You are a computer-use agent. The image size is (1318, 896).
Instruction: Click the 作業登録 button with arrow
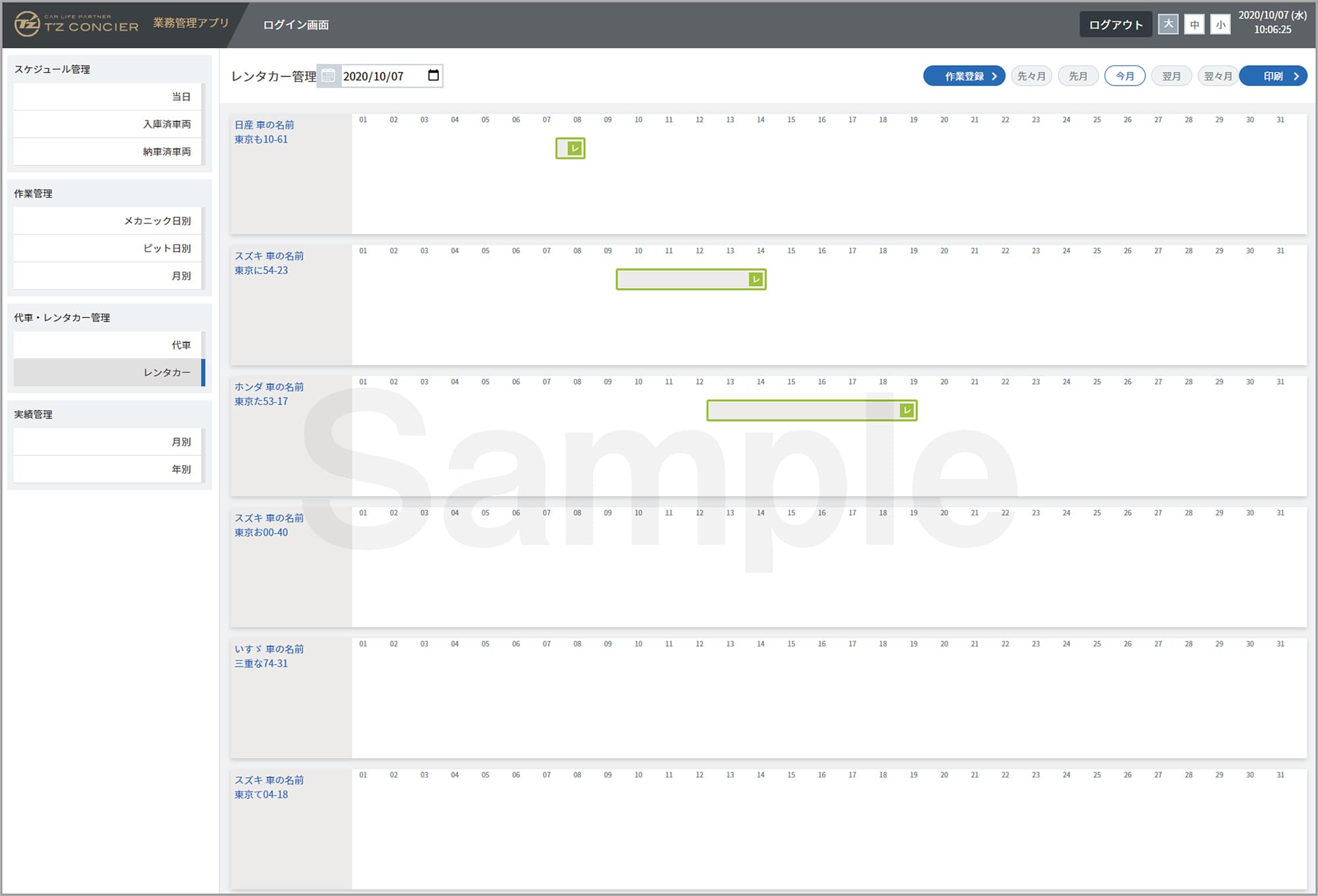(x=964, y=76)
